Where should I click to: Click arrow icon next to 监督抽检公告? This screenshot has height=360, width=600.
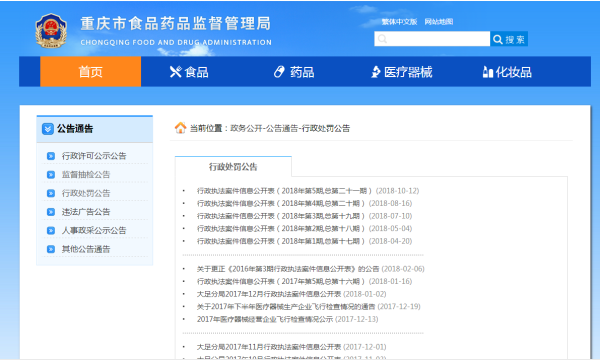(51, 175)
